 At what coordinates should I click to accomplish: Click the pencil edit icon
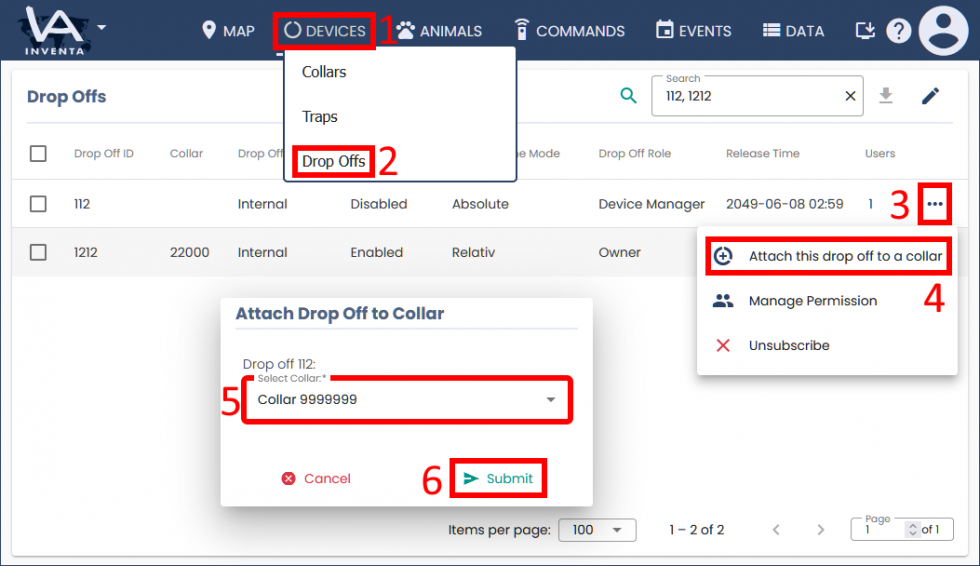tap(930, 96)
